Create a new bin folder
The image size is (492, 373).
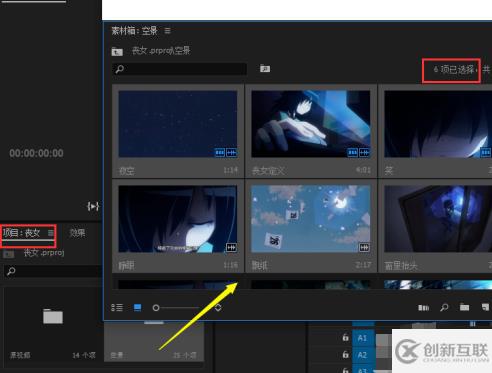click(x=464, y=307)
